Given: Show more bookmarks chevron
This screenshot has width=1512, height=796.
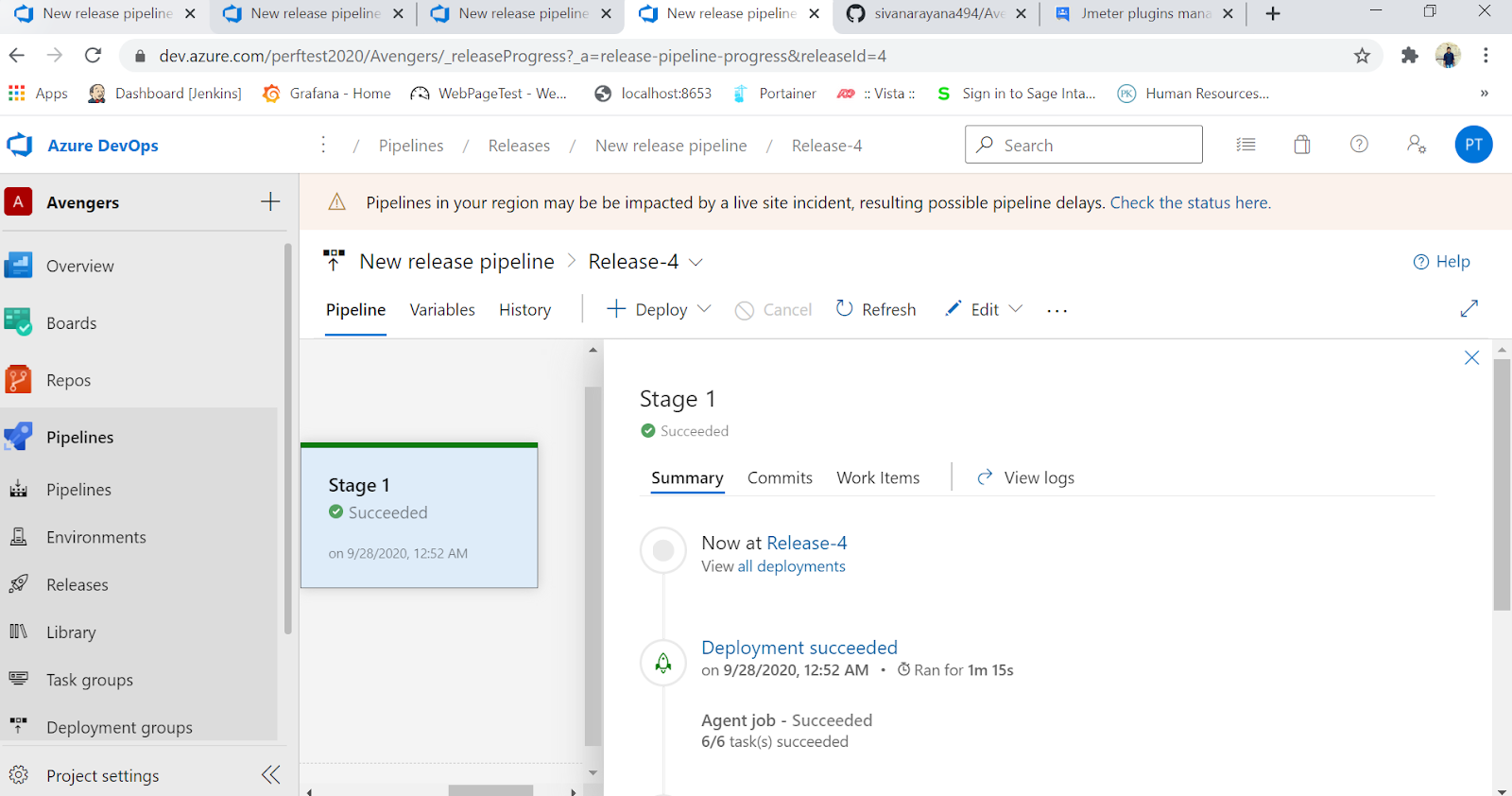Looking at the screenshot, I should pyautogui.click(x=1484, y=94).
